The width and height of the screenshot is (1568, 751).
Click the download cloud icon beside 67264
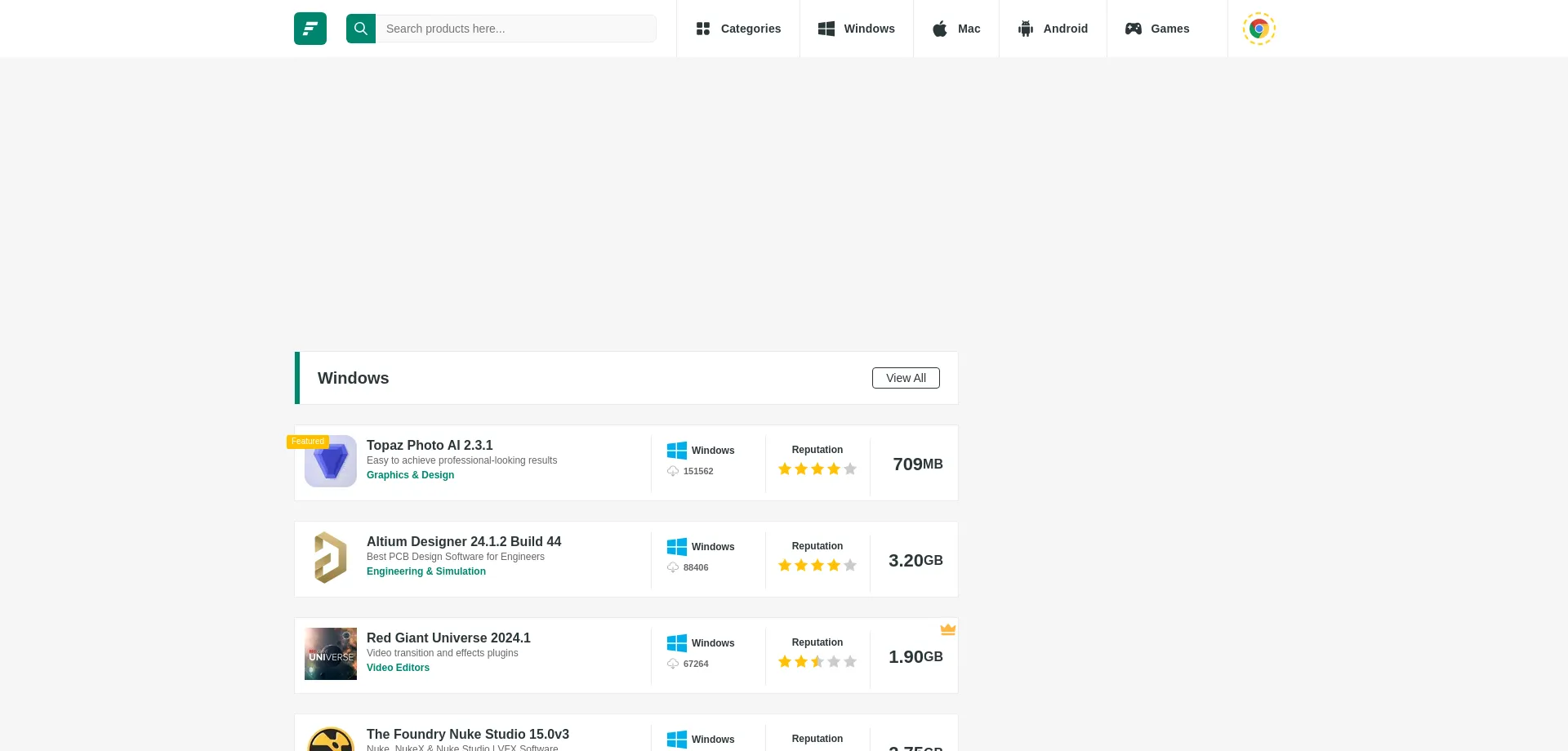[673, 664]
